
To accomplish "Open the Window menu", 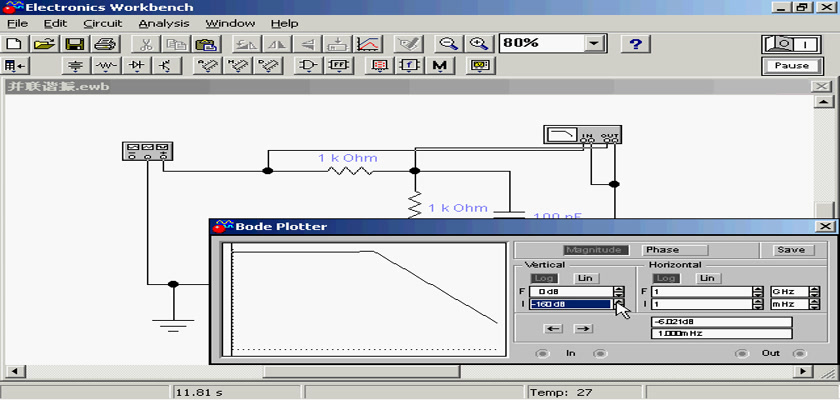I will point(230,24).
